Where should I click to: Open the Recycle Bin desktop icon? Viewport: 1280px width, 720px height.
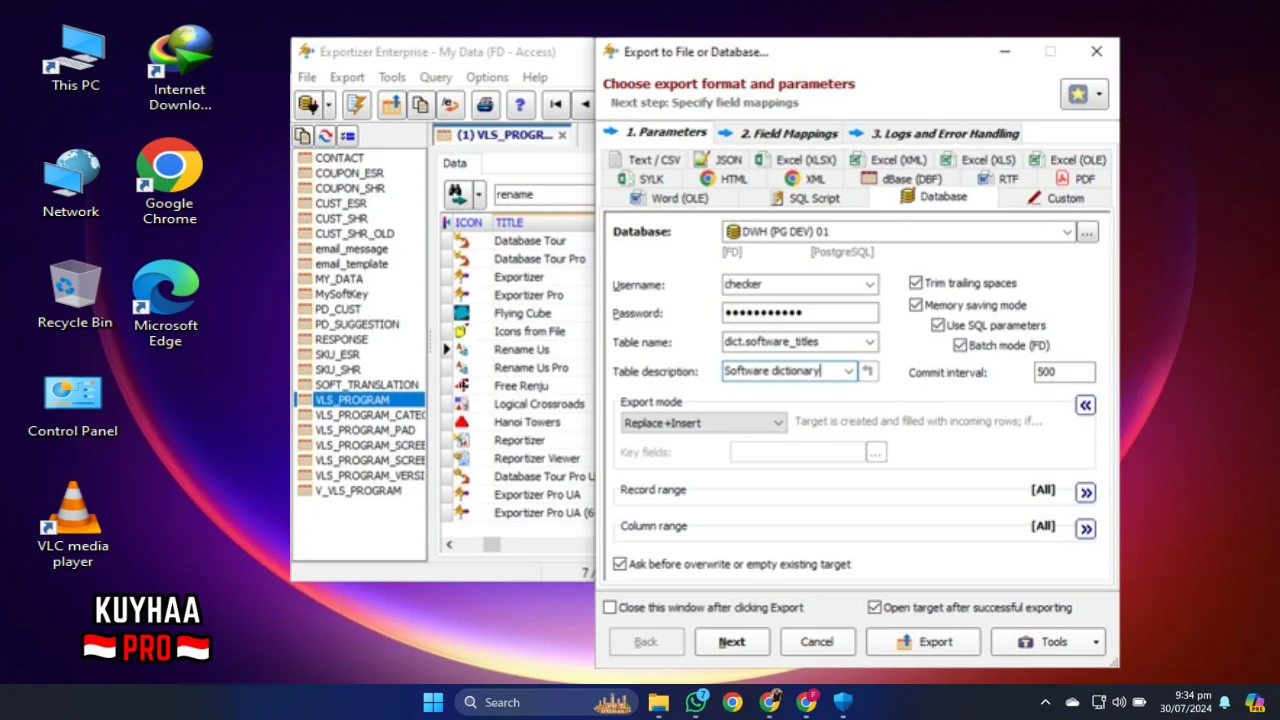75,294
